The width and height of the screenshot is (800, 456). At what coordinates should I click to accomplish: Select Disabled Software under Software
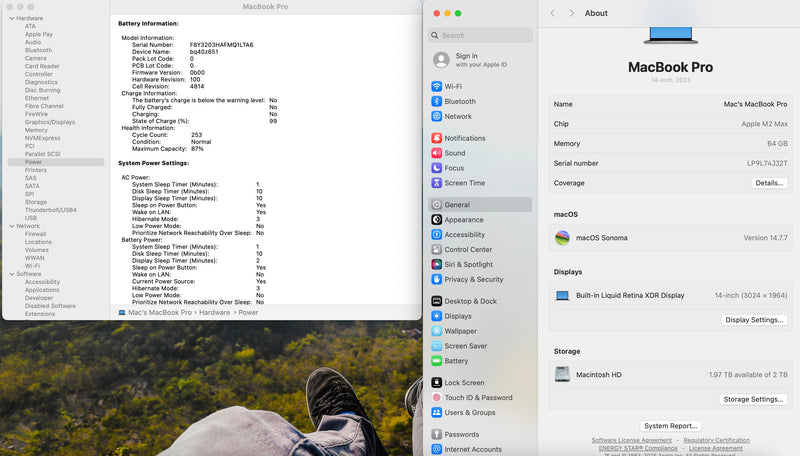50,306
